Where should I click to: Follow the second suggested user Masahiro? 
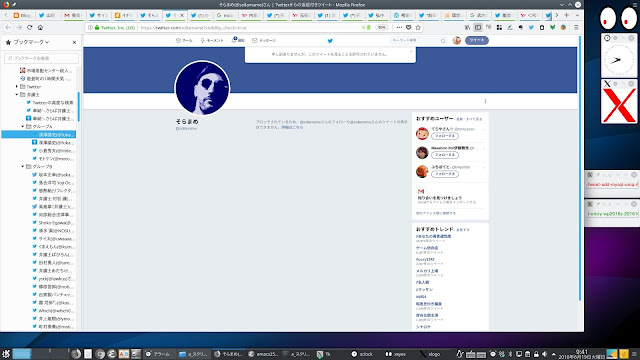pyautogui.click(x=445, y=155)
